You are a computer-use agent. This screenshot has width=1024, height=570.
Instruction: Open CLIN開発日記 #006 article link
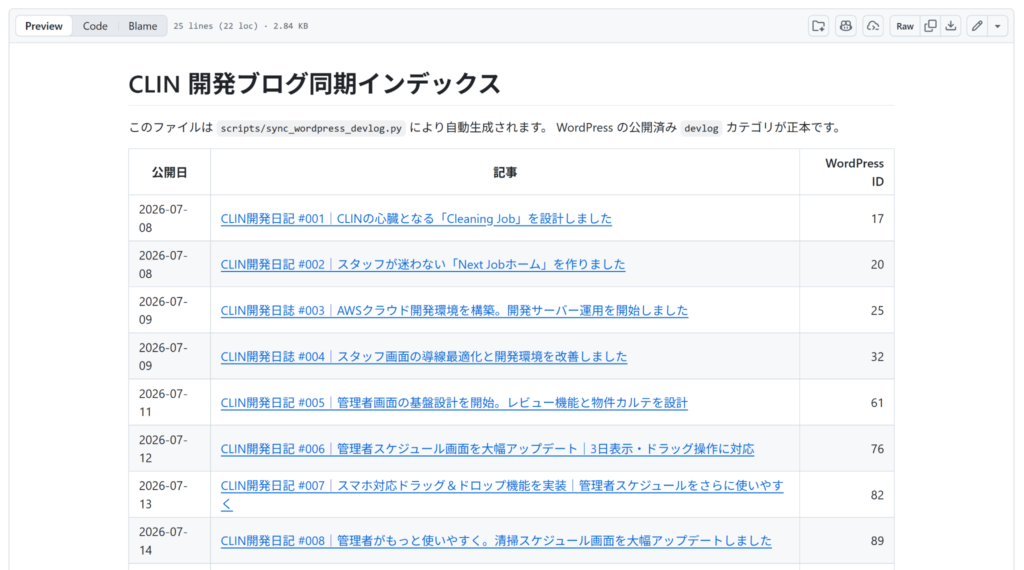(487, 449)
